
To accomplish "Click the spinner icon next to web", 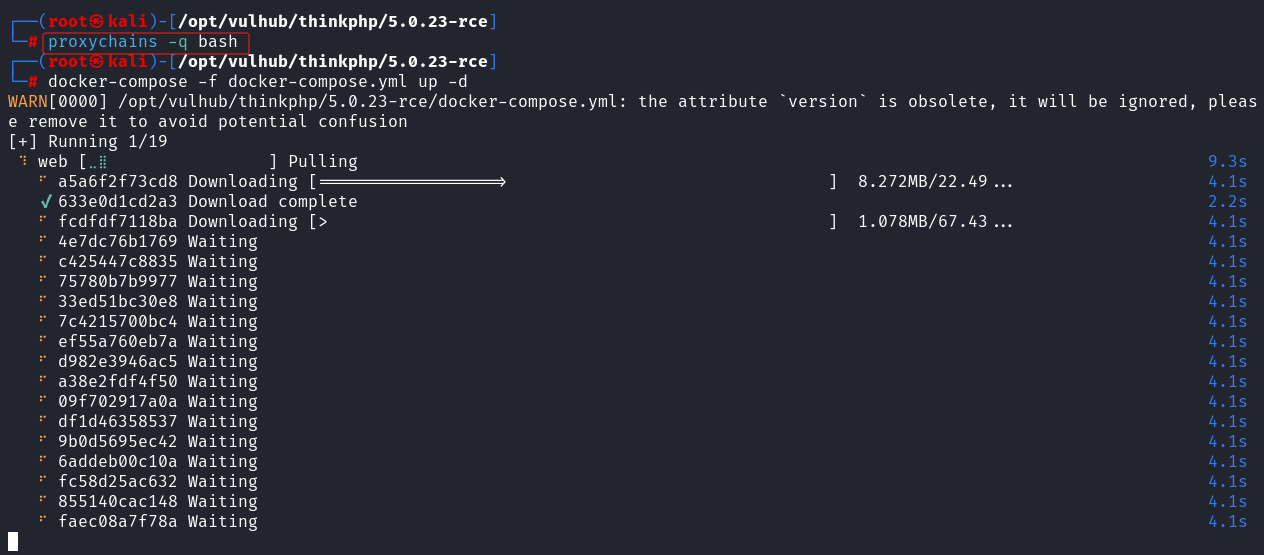I will (23, 161).
